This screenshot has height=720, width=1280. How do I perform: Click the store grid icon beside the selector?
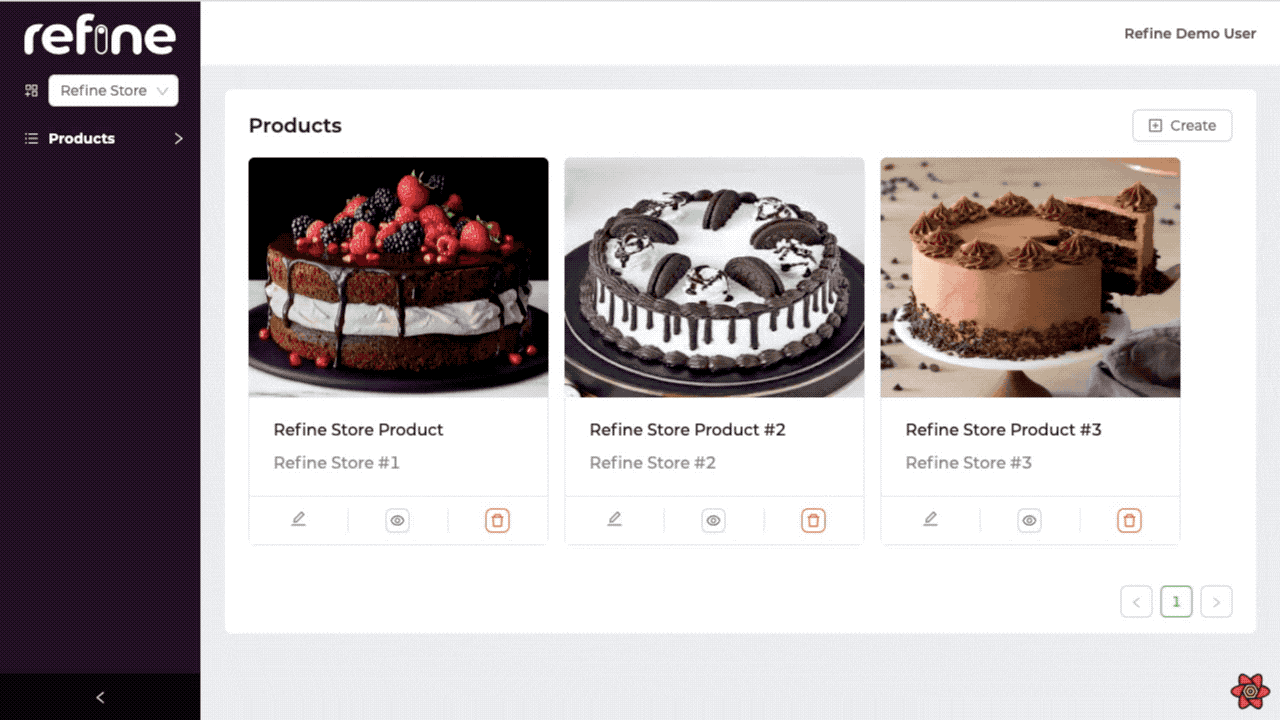click(31, 90)
